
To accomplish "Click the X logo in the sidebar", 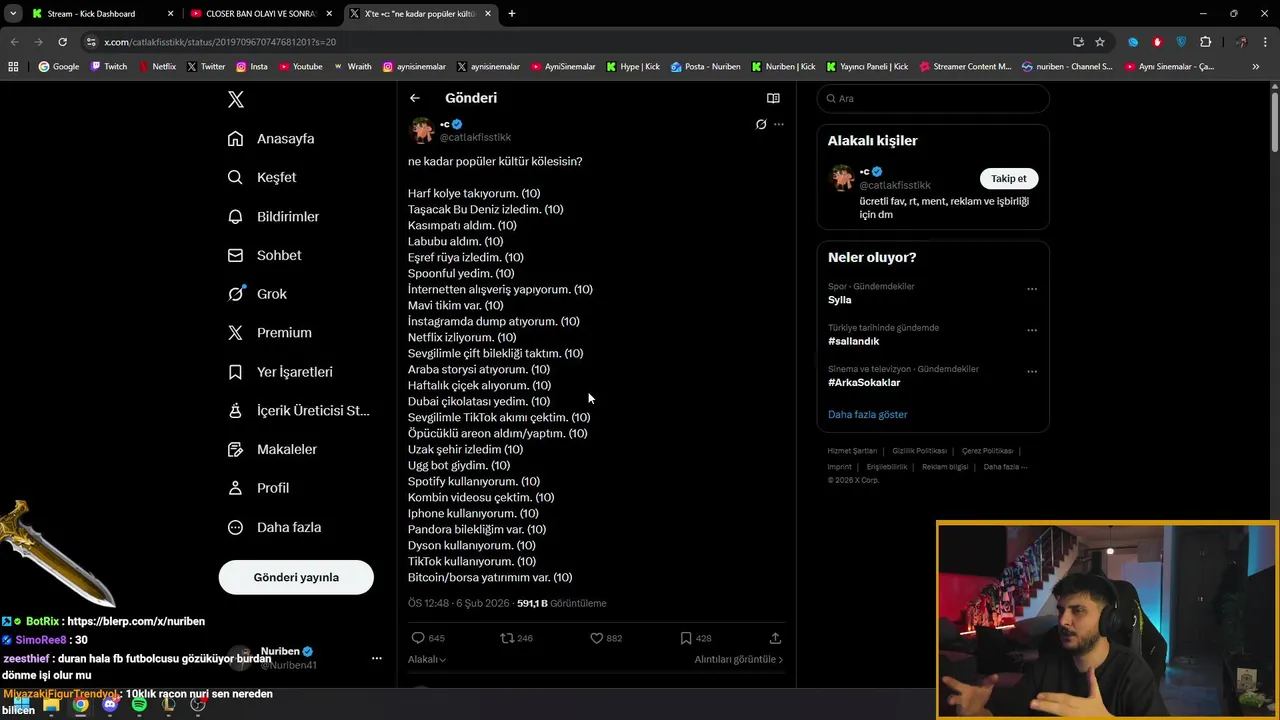I will [x=236, y=99].
